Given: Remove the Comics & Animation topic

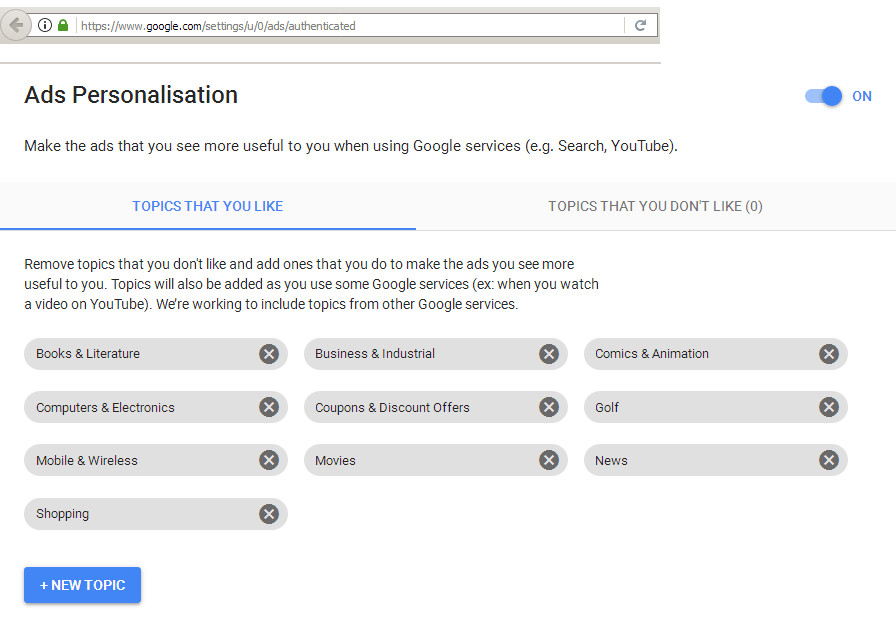Looking at the screenshot, I should tap(828, 353).
